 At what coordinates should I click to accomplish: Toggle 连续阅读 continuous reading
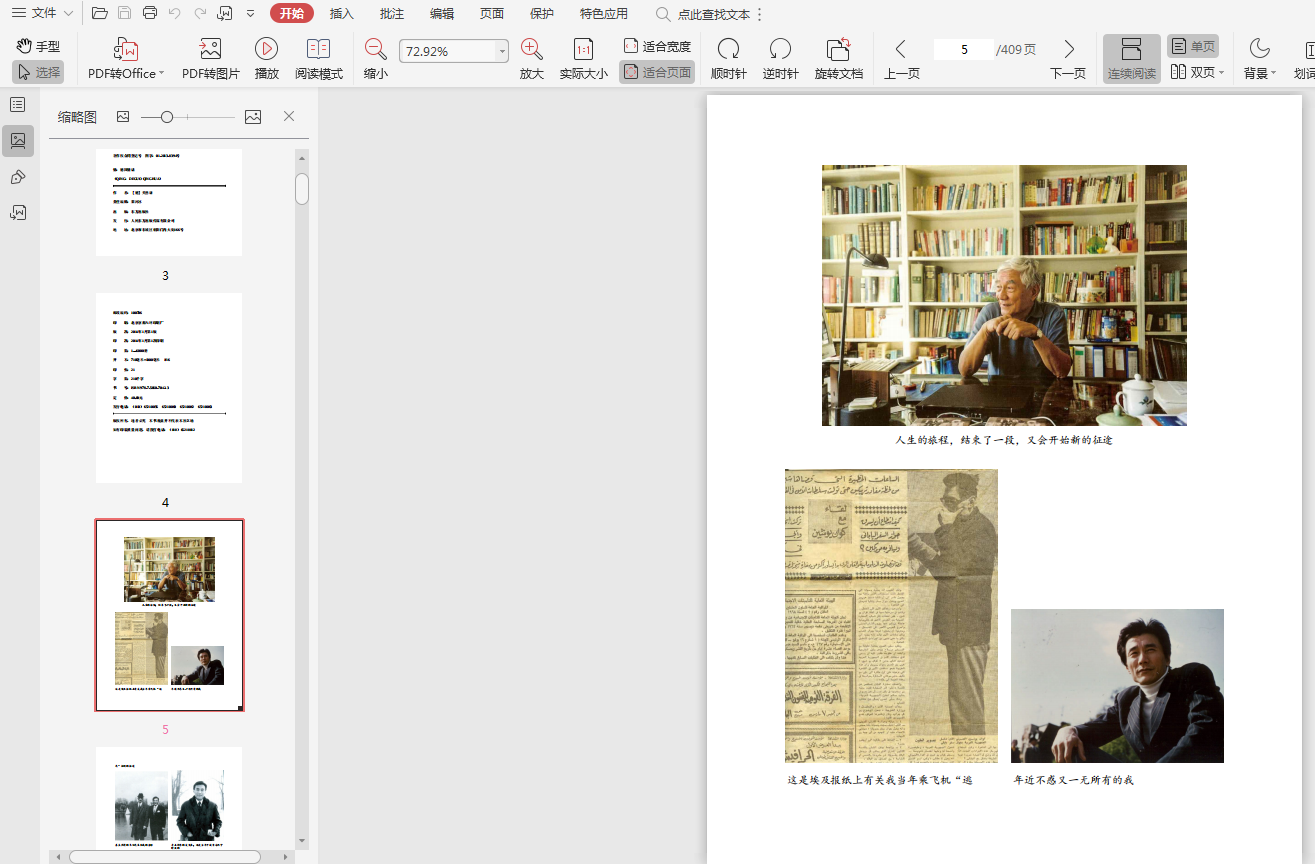(1131, 59)
